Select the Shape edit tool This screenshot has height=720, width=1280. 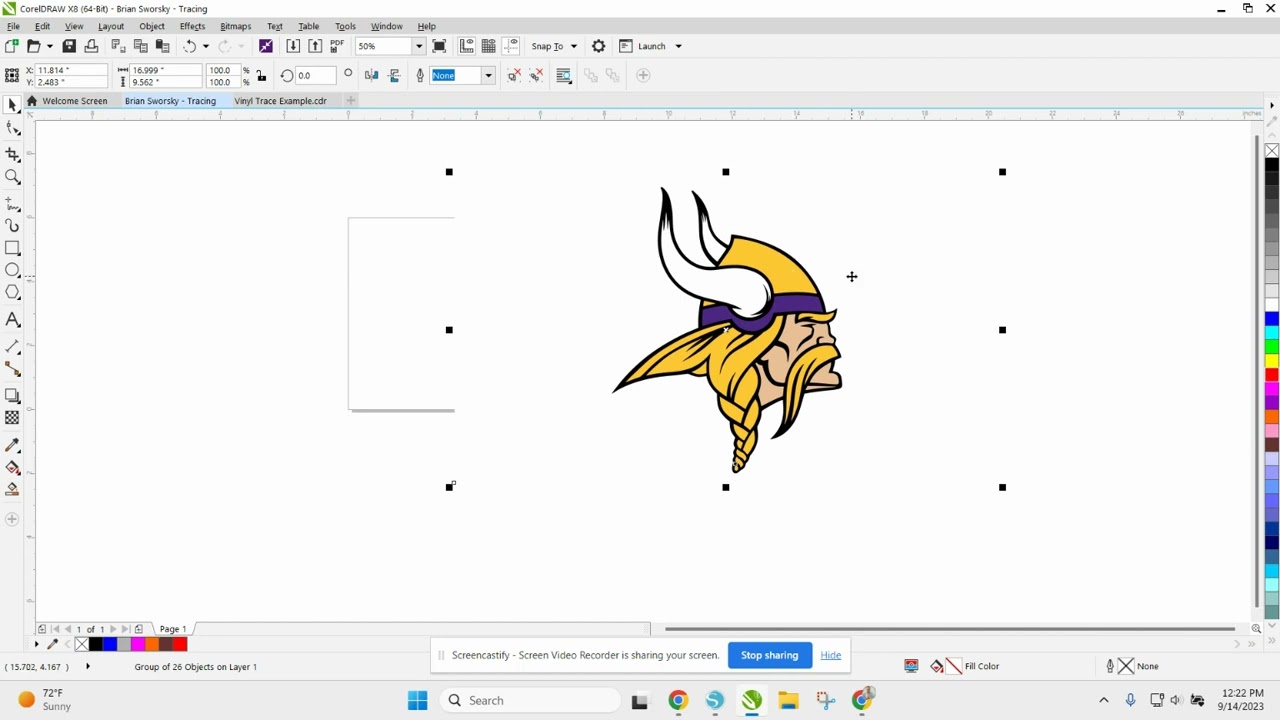(12, 129)
